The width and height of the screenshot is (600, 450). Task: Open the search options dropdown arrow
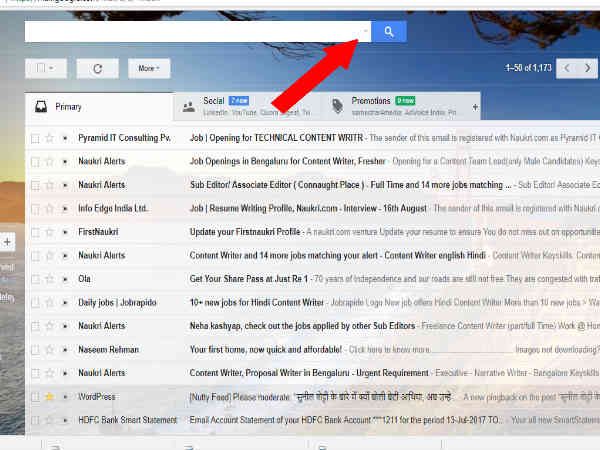(365, 31)
